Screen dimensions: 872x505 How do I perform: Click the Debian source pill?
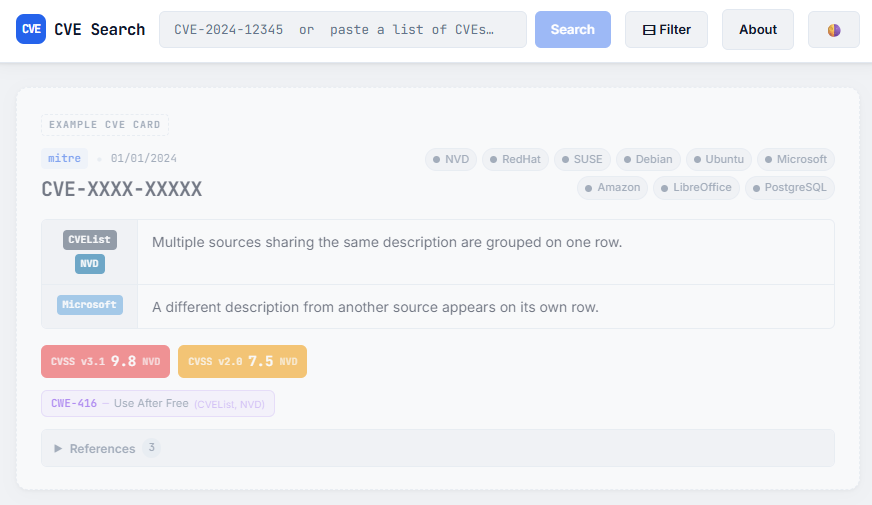[648, 160]
